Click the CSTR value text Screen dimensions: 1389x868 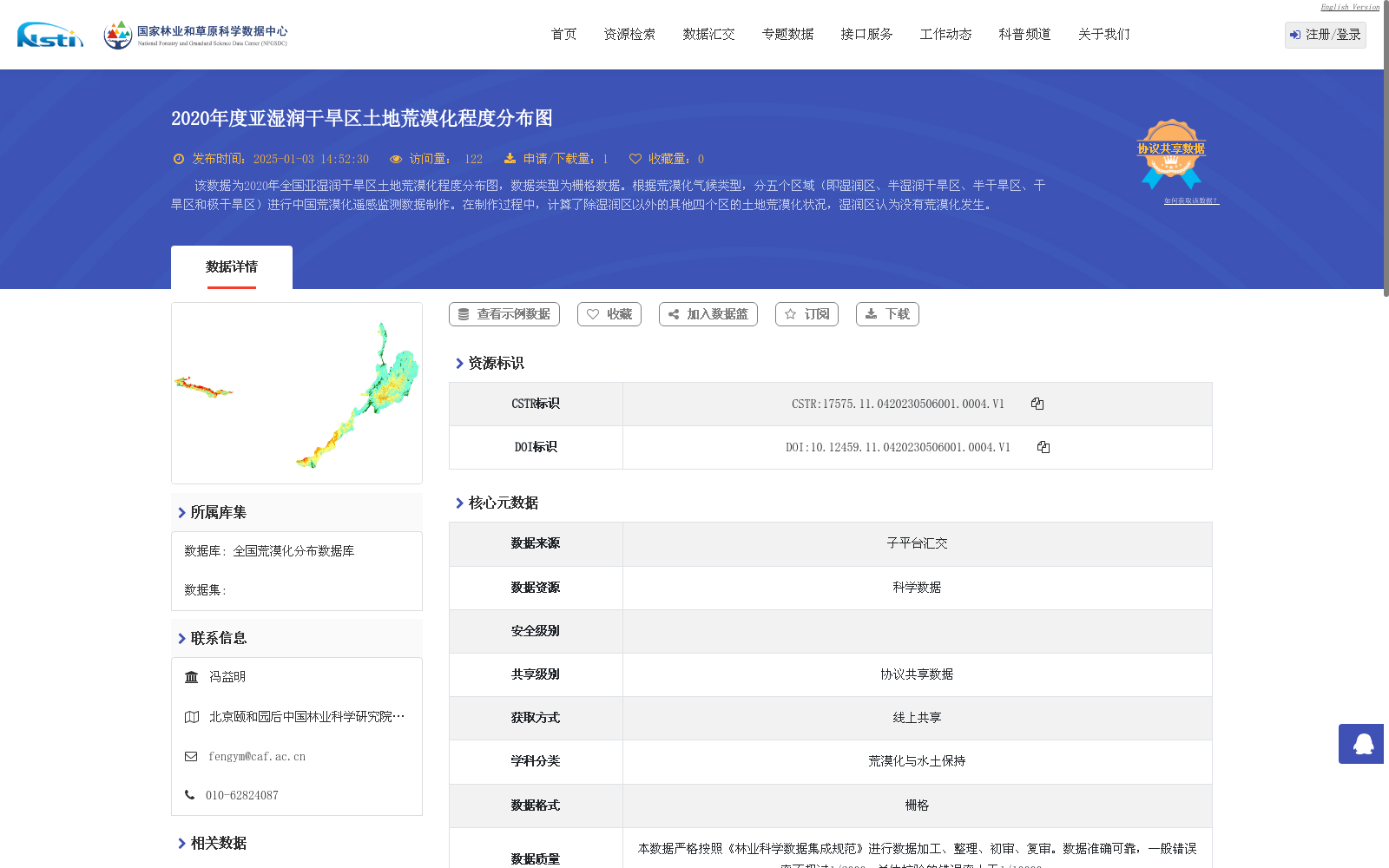pos(898,404)
